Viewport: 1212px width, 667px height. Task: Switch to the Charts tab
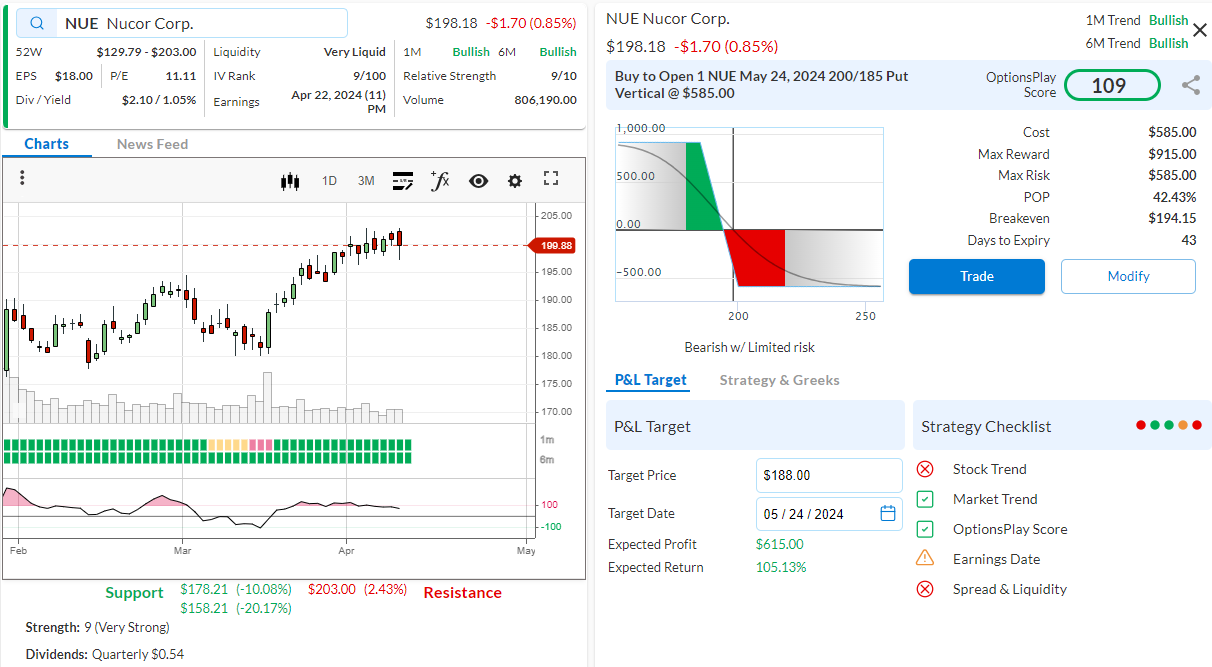[46, 144]
